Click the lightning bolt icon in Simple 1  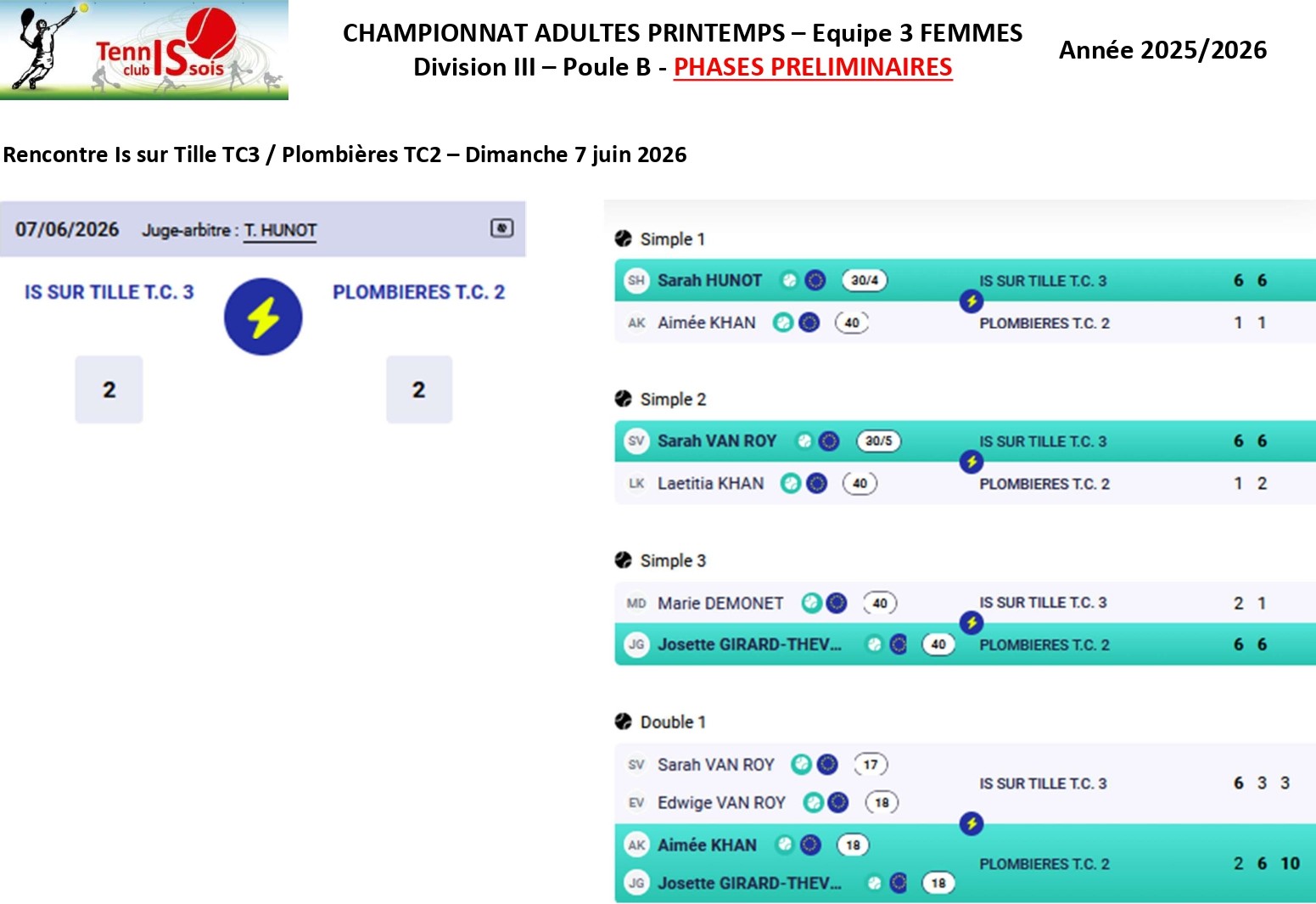[x=972, y=301]
